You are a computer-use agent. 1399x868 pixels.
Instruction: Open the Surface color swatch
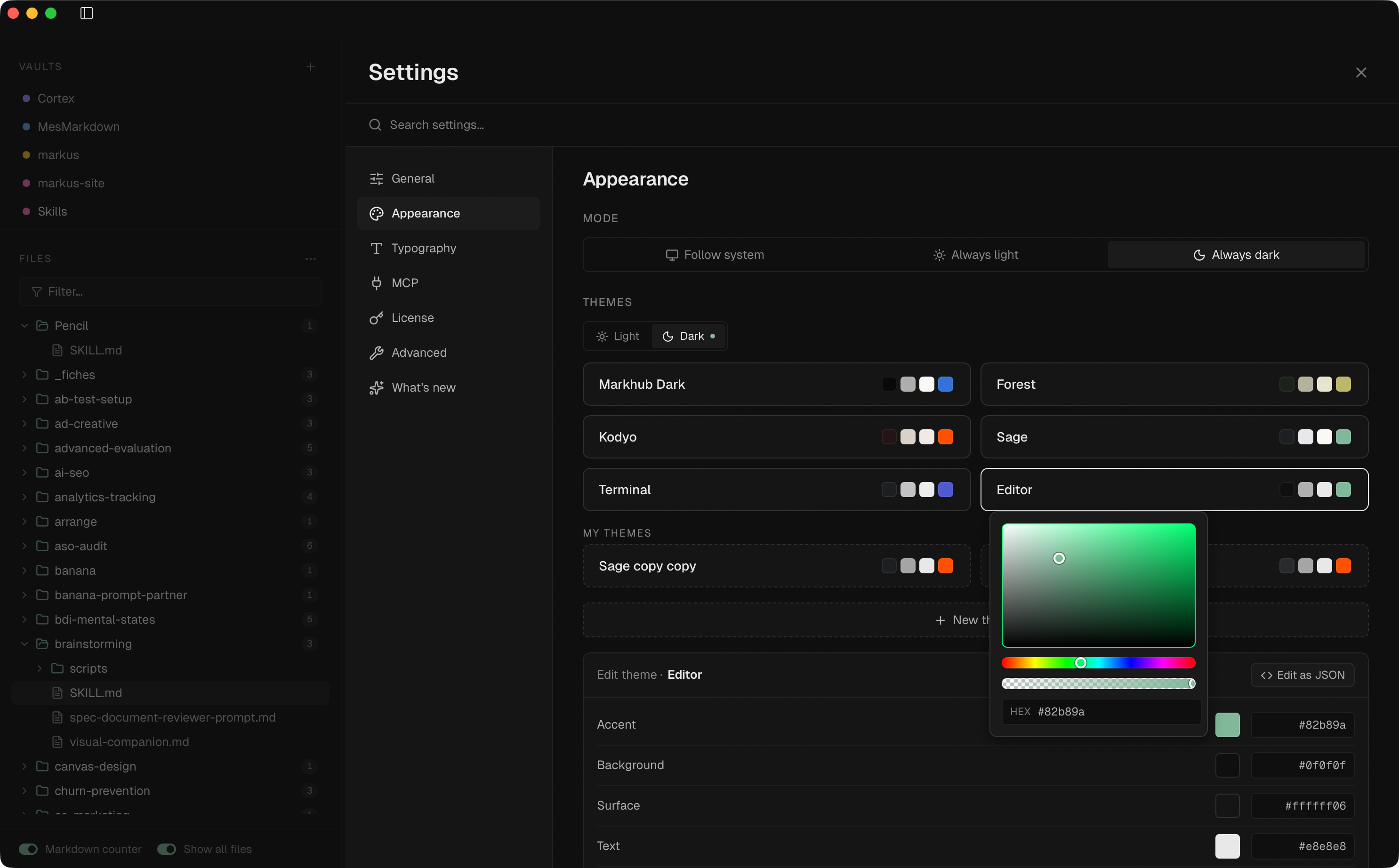click(1227, 806)
